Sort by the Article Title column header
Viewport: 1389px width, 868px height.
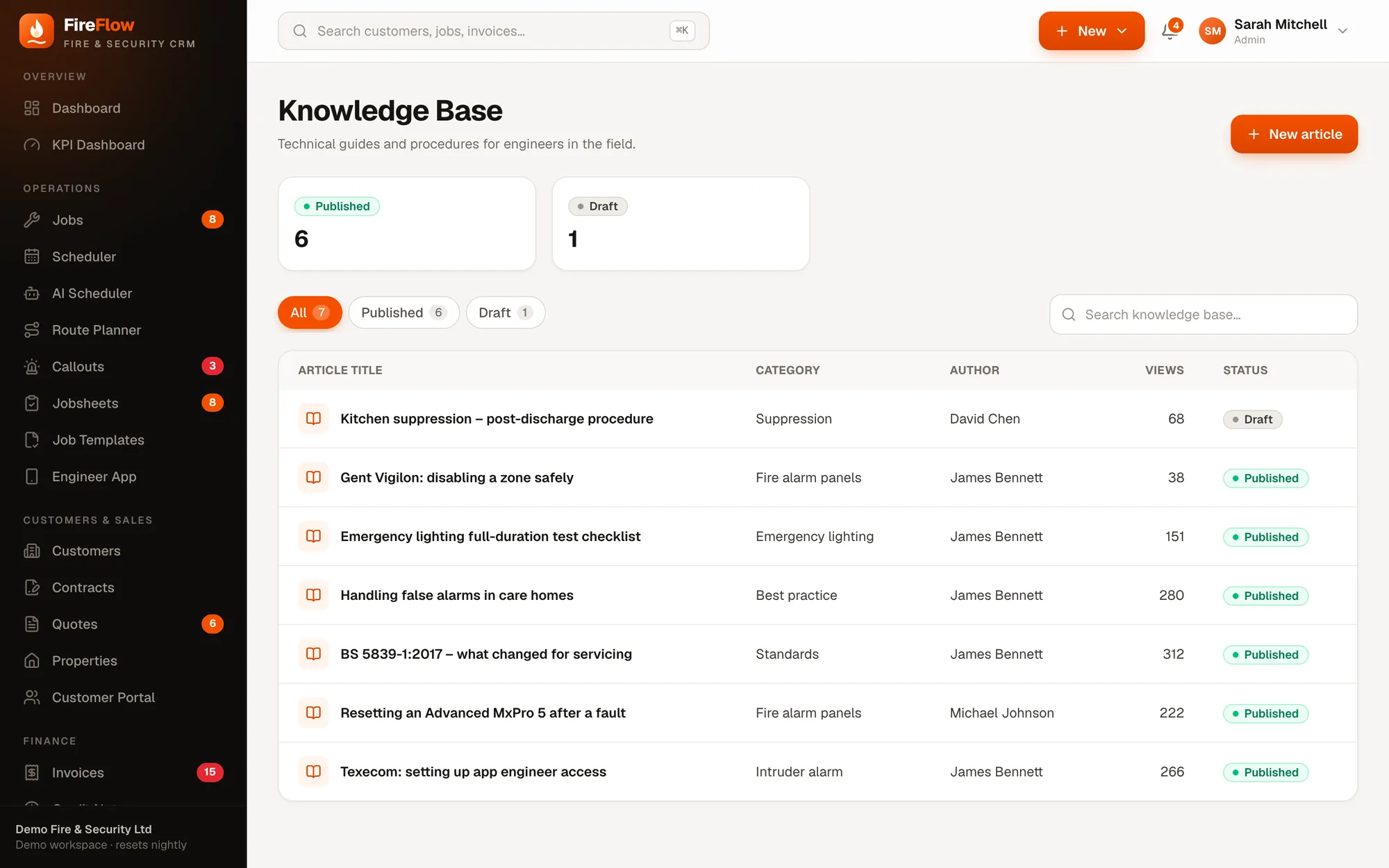click(x=340, y=370)
